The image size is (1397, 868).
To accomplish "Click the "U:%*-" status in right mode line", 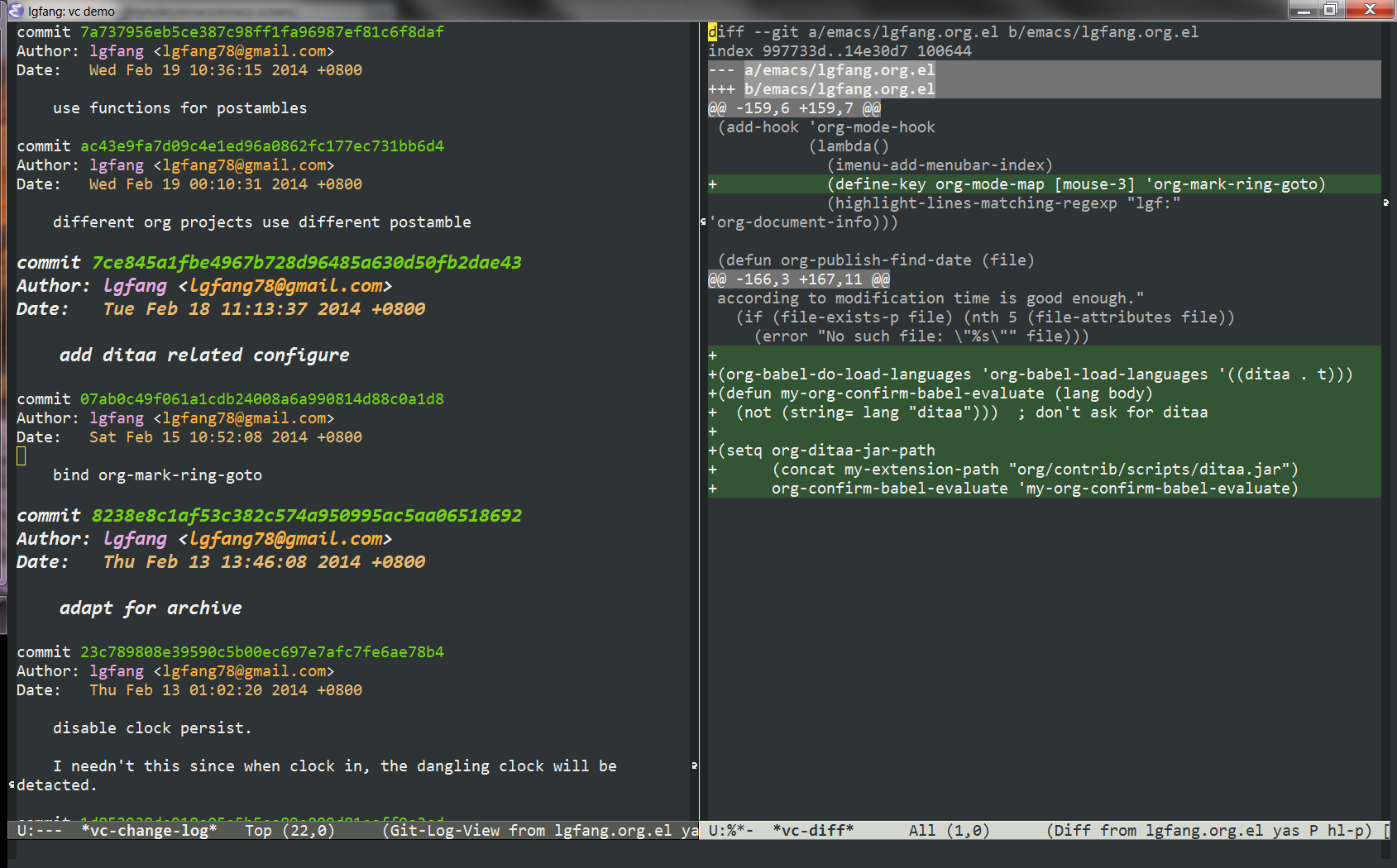I will (731, 831).
